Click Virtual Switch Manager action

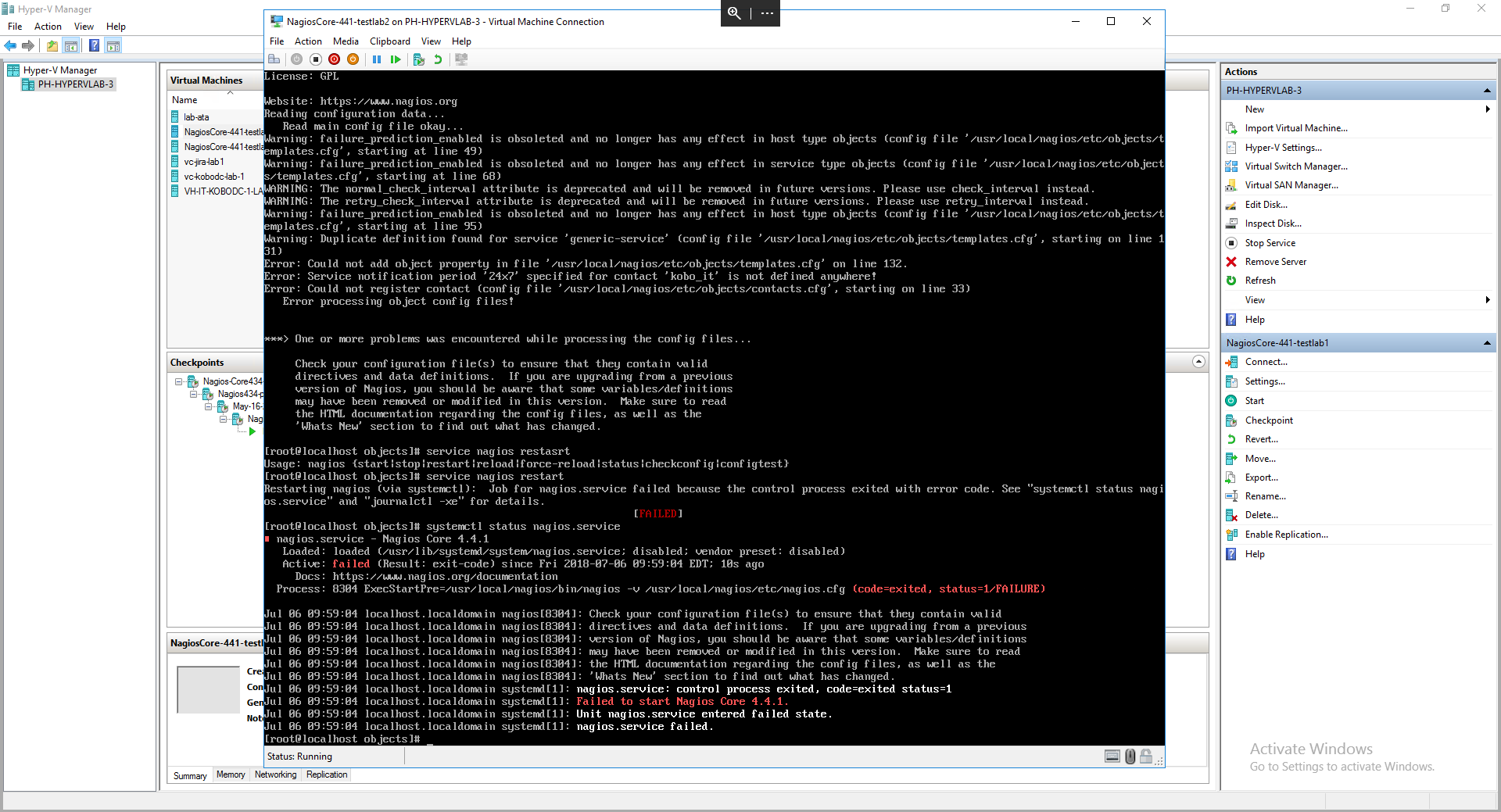click(x=1295, y=166)
